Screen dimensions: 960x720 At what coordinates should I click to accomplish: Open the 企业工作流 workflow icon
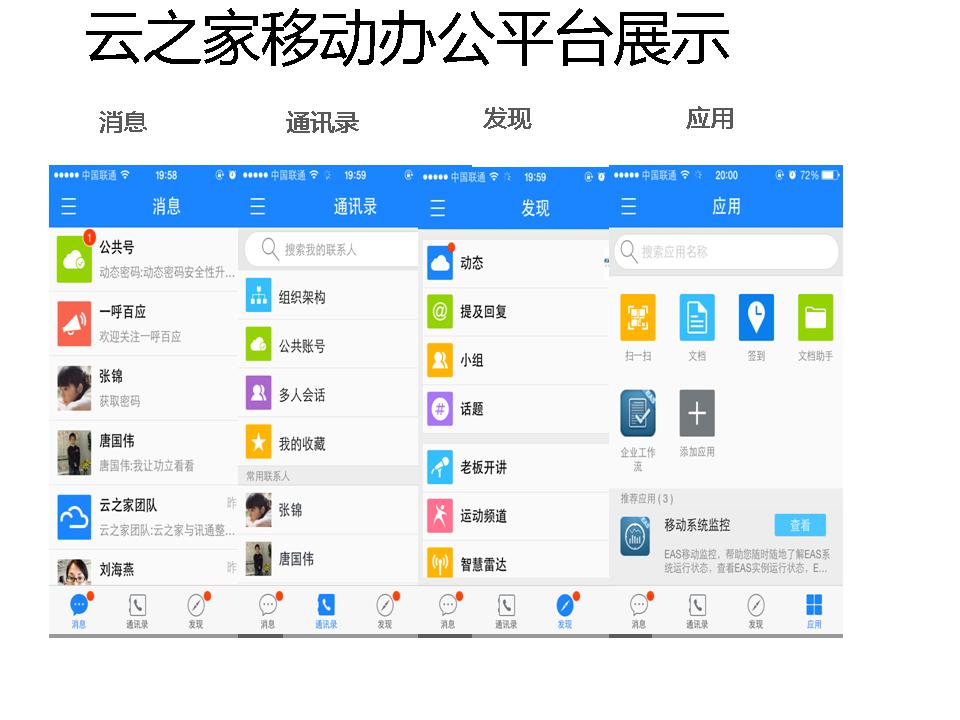pyautogui.click(x=638, y=413)
